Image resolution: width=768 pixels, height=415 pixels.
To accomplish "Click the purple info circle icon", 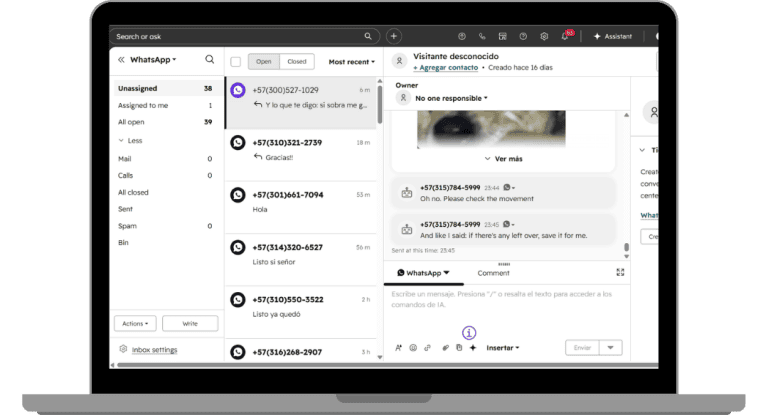I will 469,333.
